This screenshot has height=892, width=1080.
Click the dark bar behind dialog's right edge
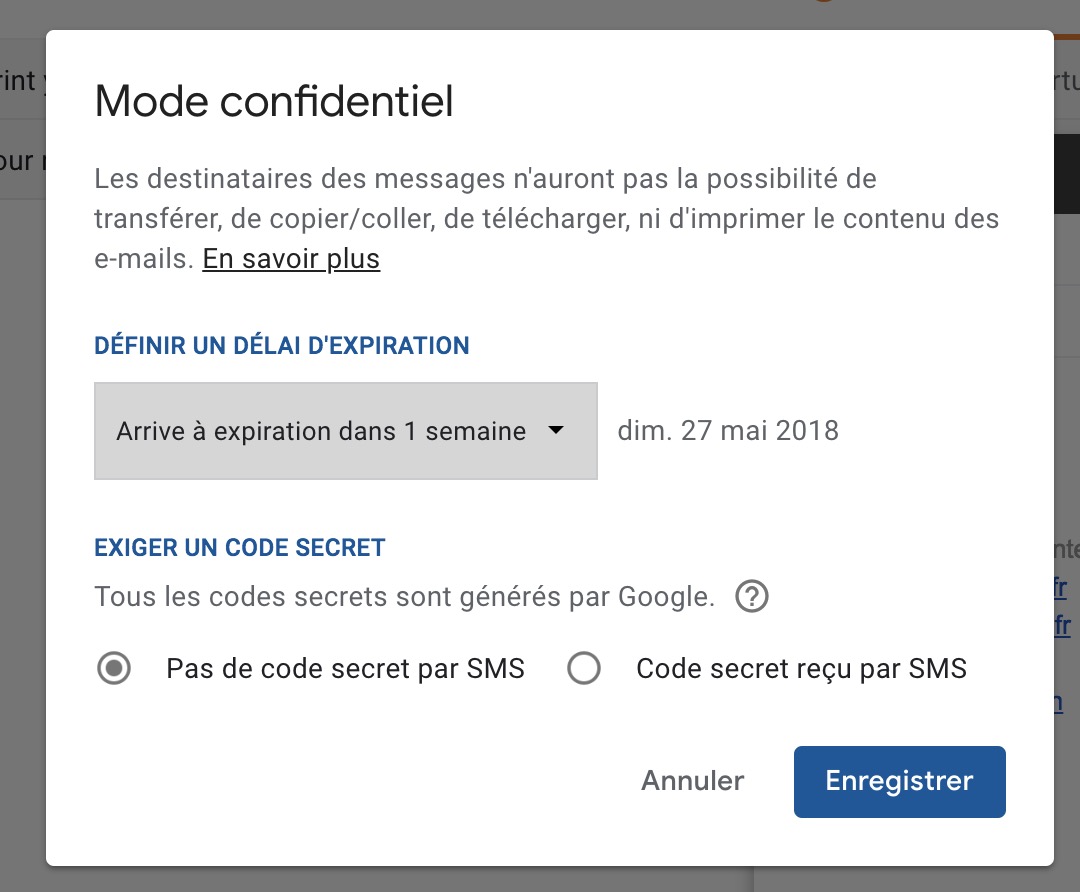[1066, 175]
